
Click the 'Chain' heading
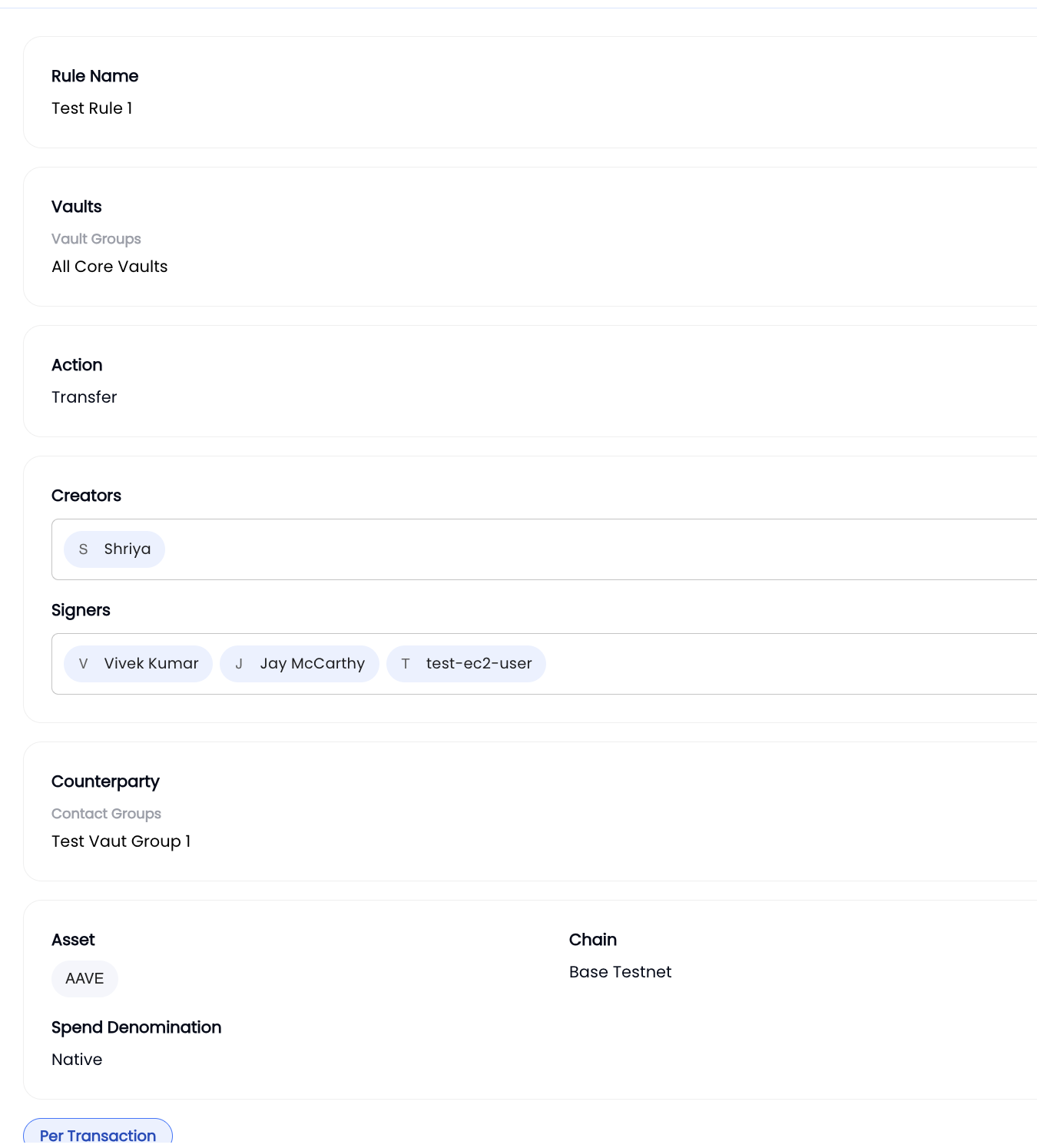pyautogui.click(x=593, y=940)
